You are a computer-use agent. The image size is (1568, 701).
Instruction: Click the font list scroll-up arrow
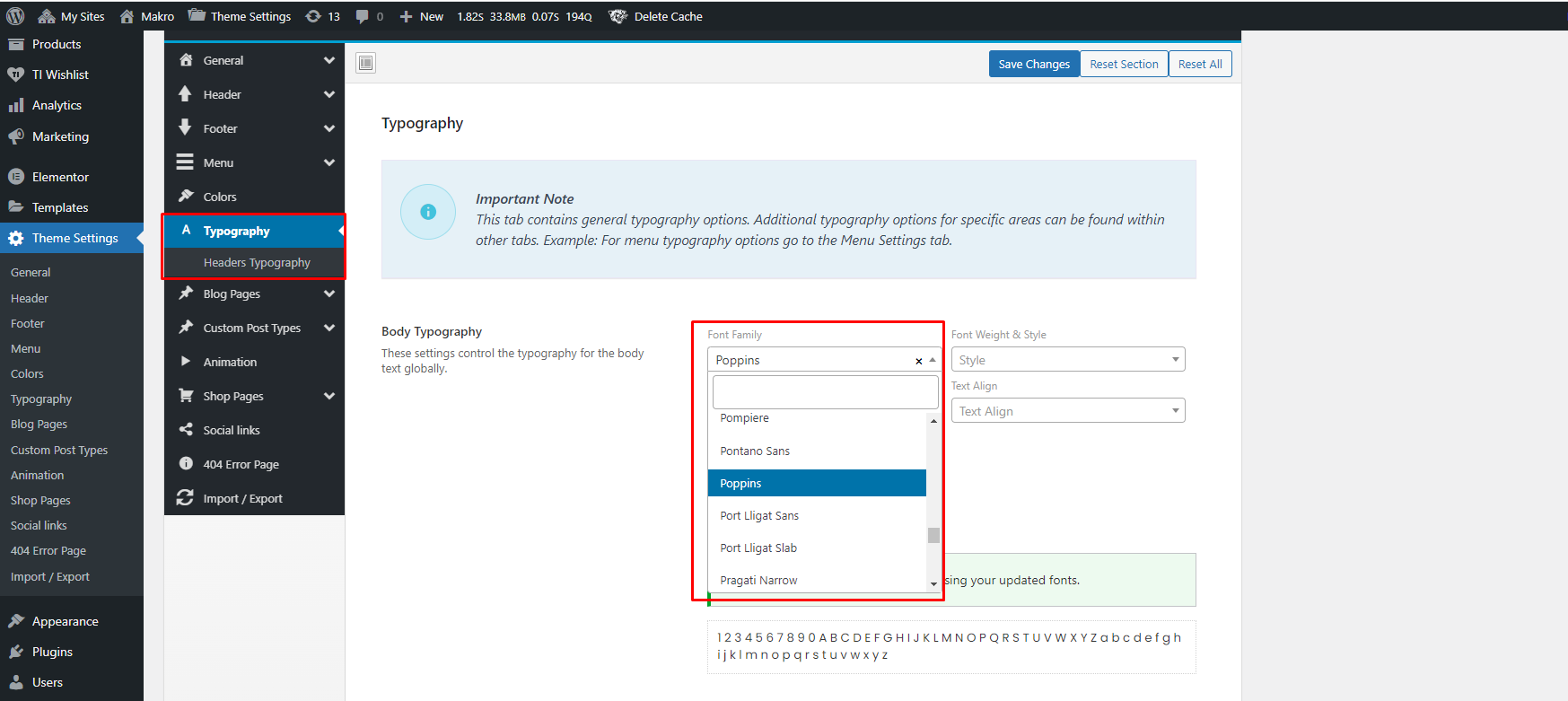[x=933, y=421]
